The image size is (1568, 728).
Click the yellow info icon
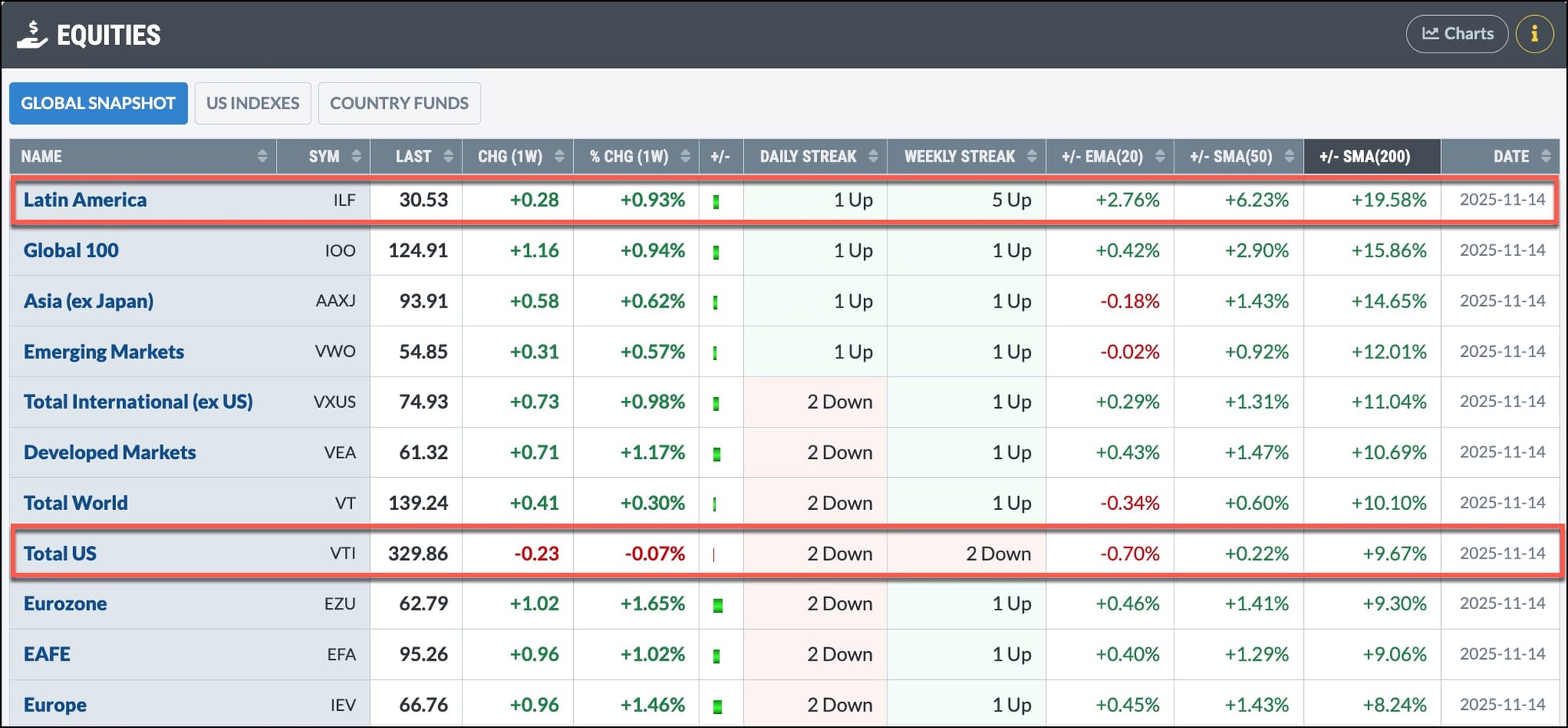point(1534,35)
